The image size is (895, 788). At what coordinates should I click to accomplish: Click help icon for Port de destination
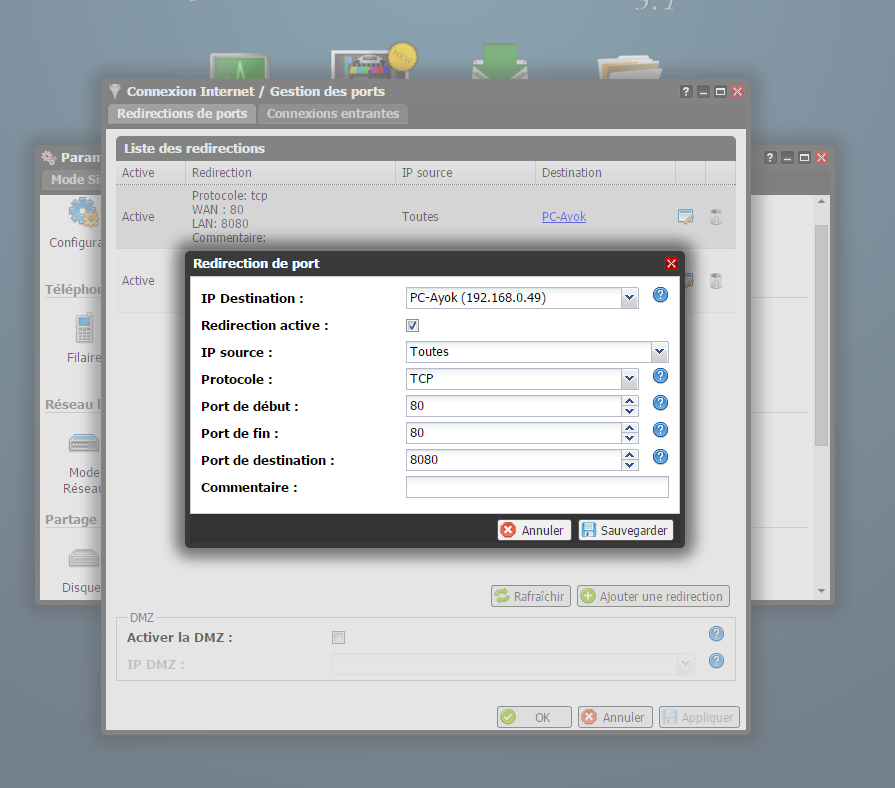[660, 457]
